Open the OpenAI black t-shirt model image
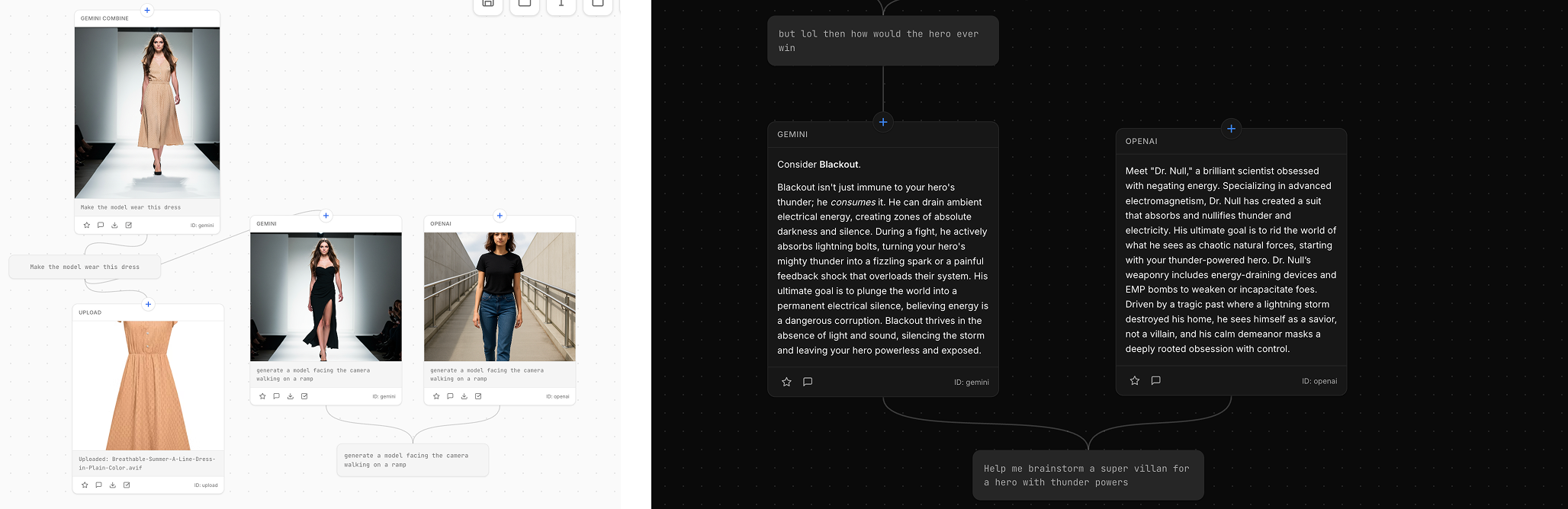Viewport: 1568px width, 509px height. [x=500, y=296]
